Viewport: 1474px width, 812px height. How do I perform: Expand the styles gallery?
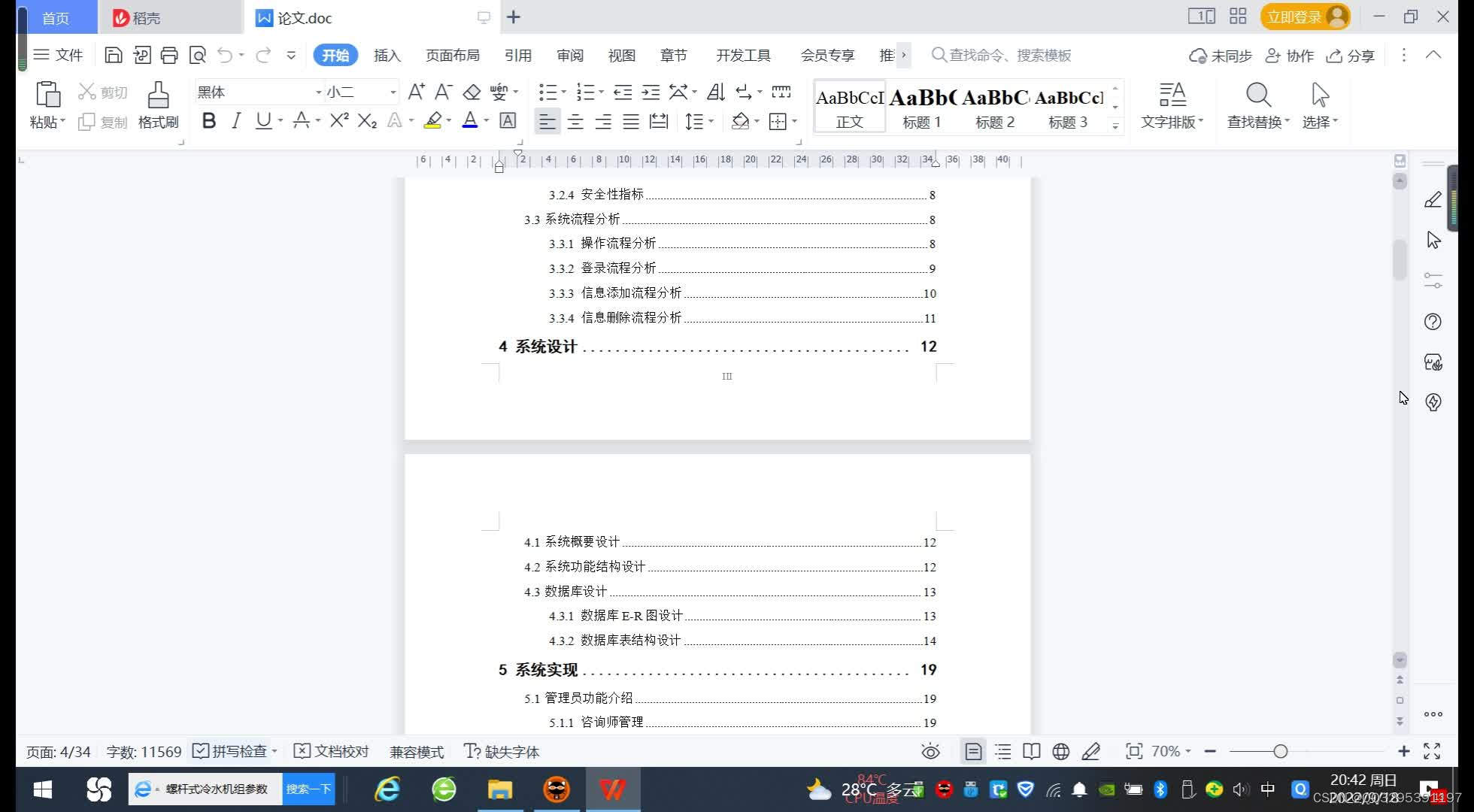(x=1115, y=126)
